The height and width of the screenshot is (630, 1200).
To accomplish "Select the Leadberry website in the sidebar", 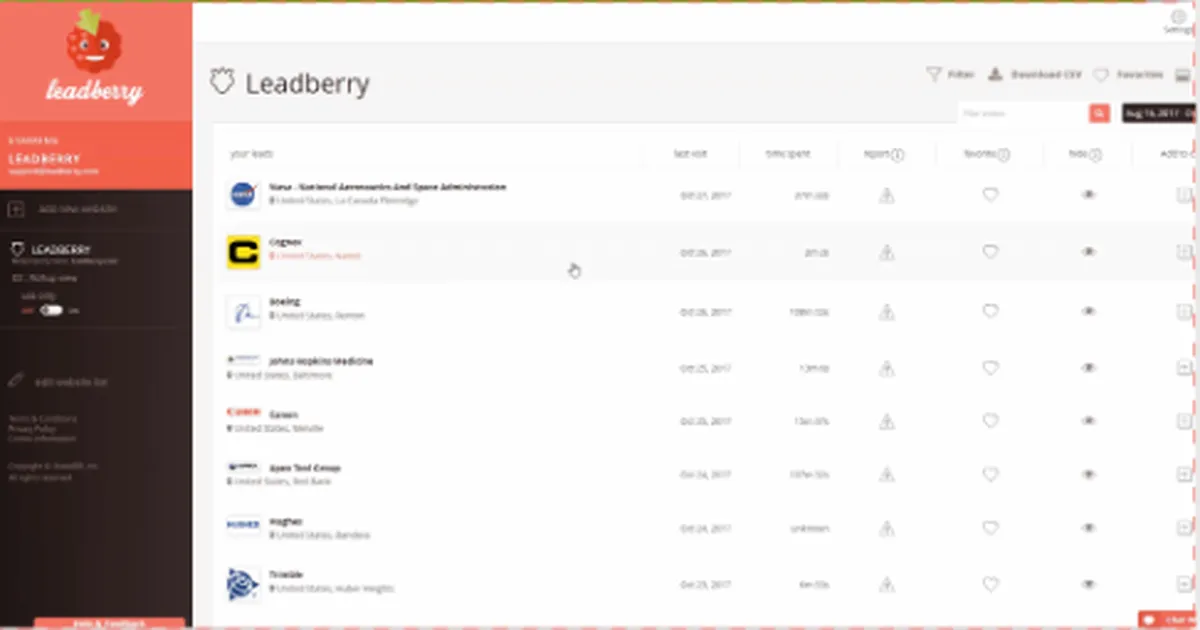I will [61, 249].
